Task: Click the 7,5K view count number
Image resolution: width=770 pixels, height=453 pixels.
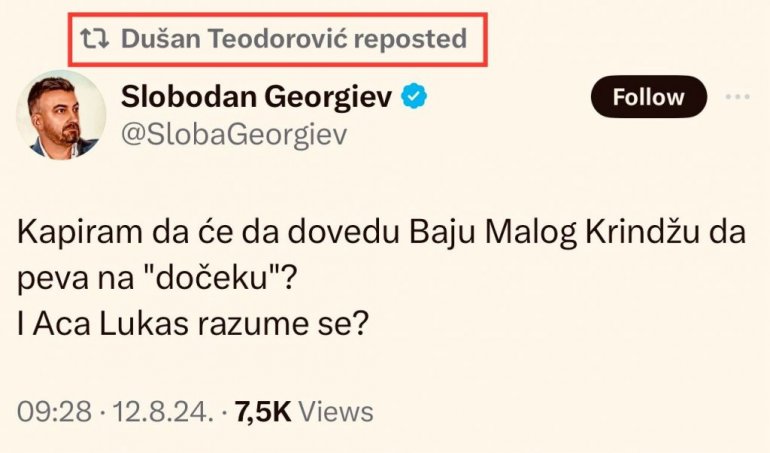Action: [262, 411]
